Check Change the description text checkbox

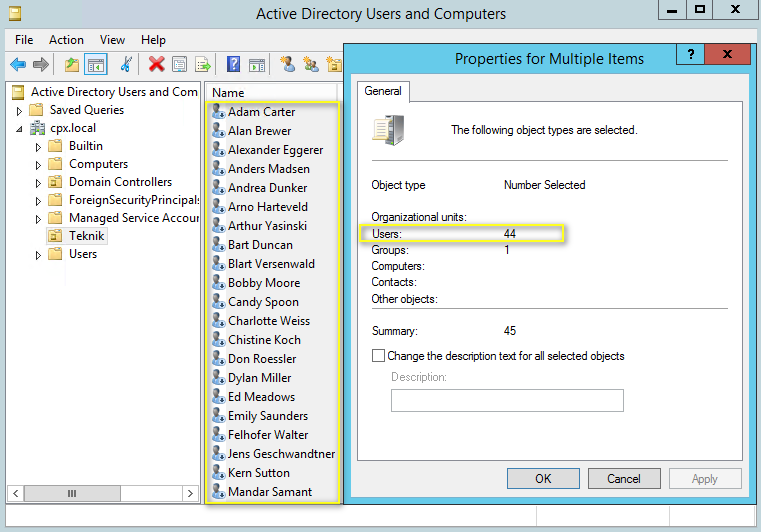[x=379, y=356]
